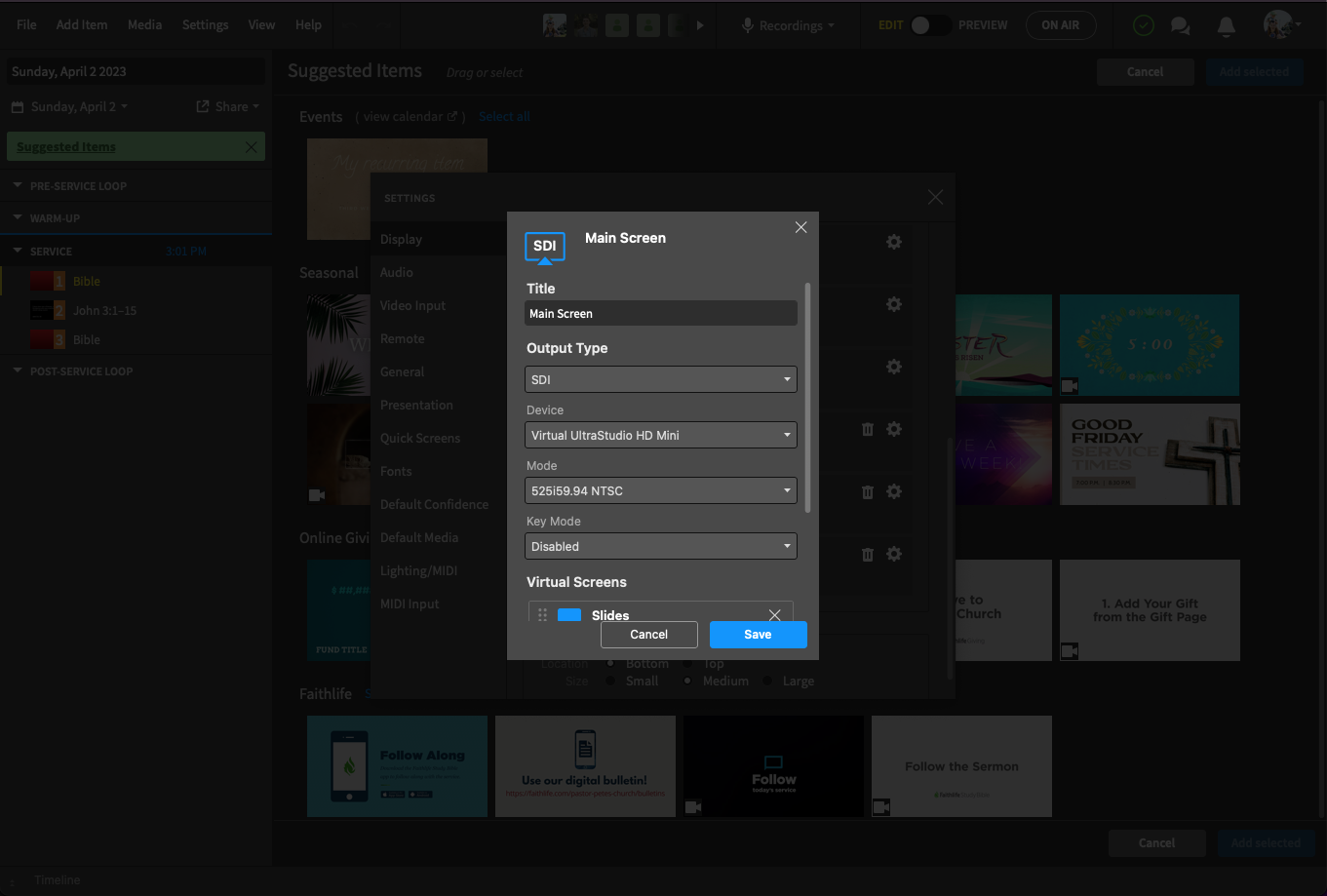Click the SDI output icon
The image size is (1327, 896).
pyautogui.click(x=545, y=248)
